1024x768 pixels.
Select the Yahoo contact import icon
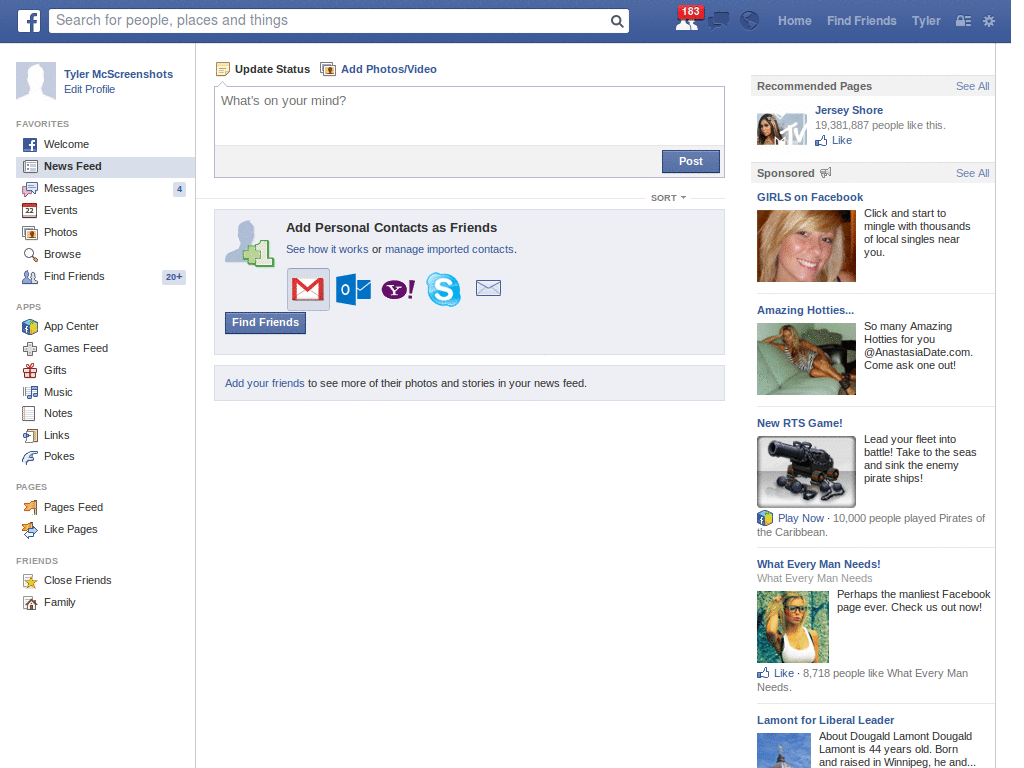[398, 289]
